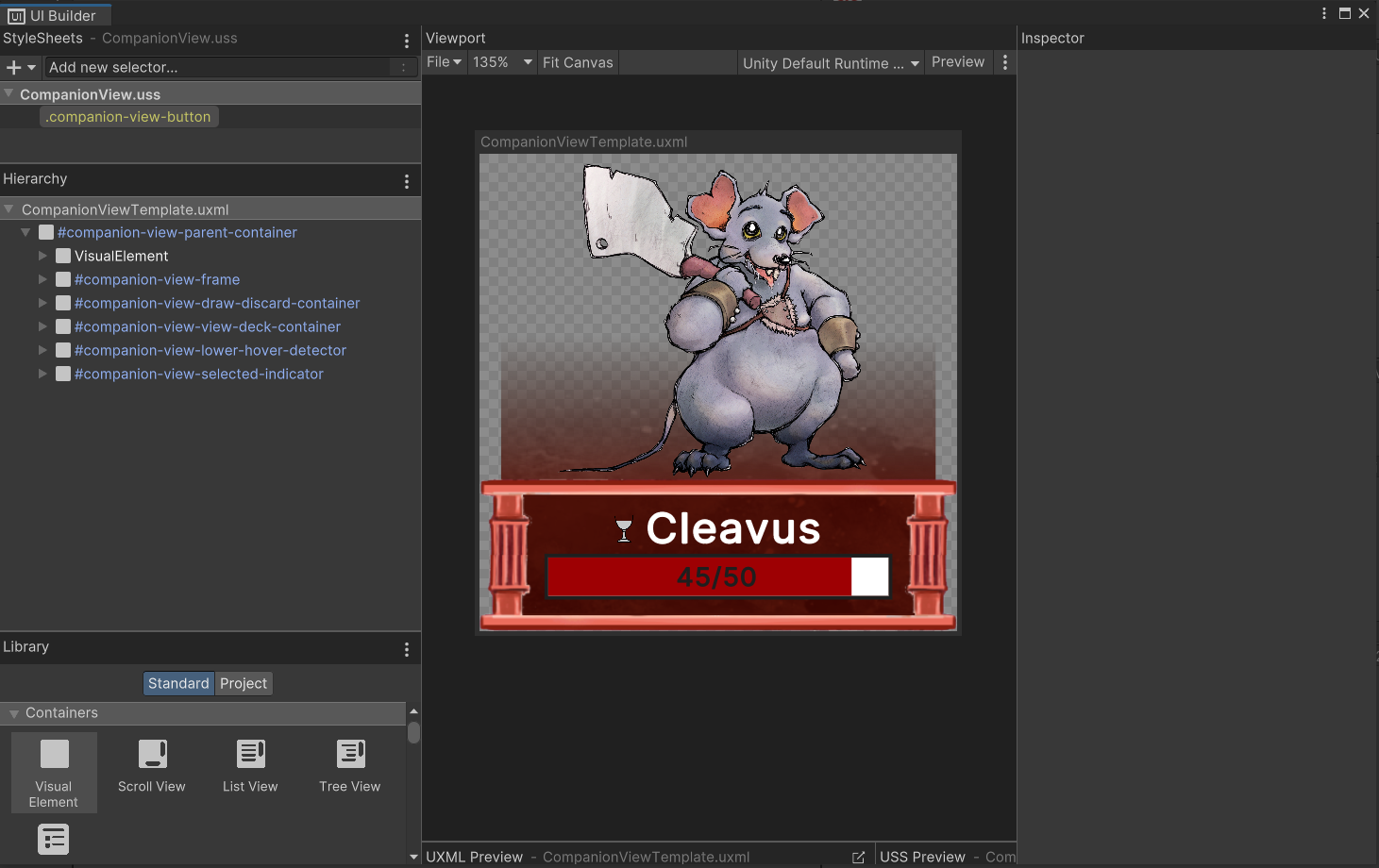The width and height of the screenshot is (1379, 868).
Task: Select the Tree View container icon
Action: (x=350, y=755)
